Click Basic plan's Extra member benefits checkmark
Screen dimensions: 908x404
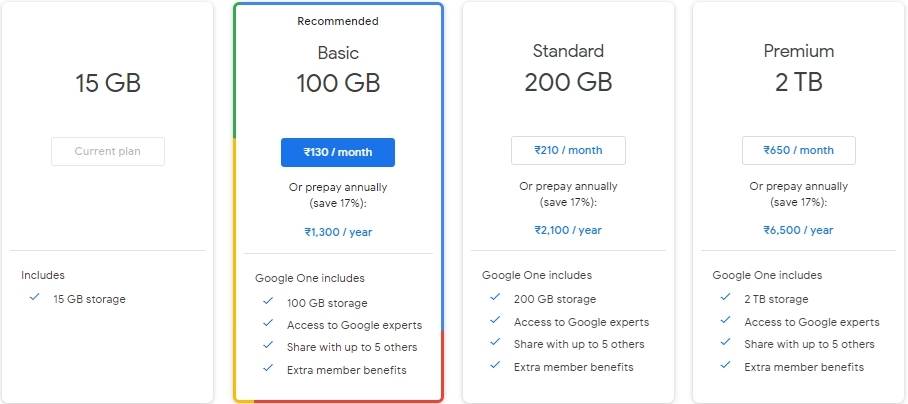click(x=268, y=369)
